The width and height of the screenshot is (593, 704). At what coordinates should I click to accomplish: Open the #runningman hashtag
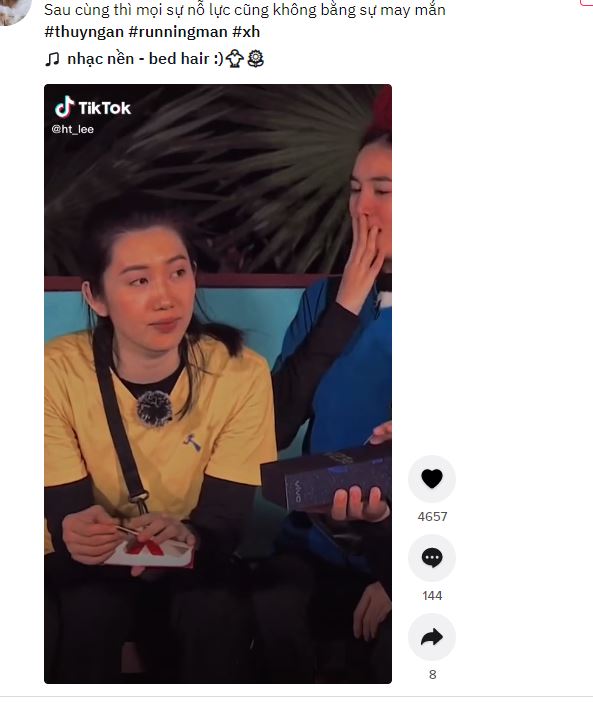(178, 32)
